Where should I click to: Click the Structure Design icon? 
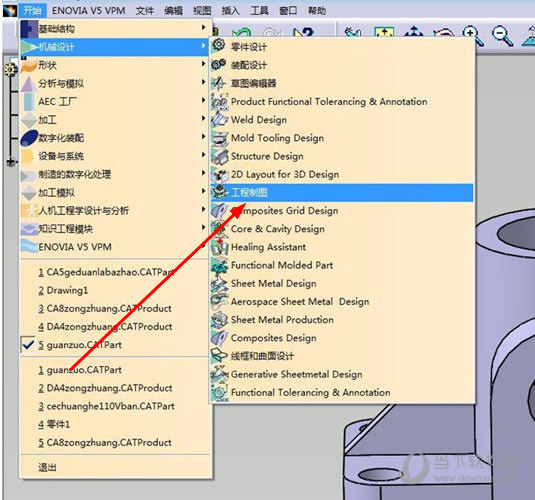219,156
